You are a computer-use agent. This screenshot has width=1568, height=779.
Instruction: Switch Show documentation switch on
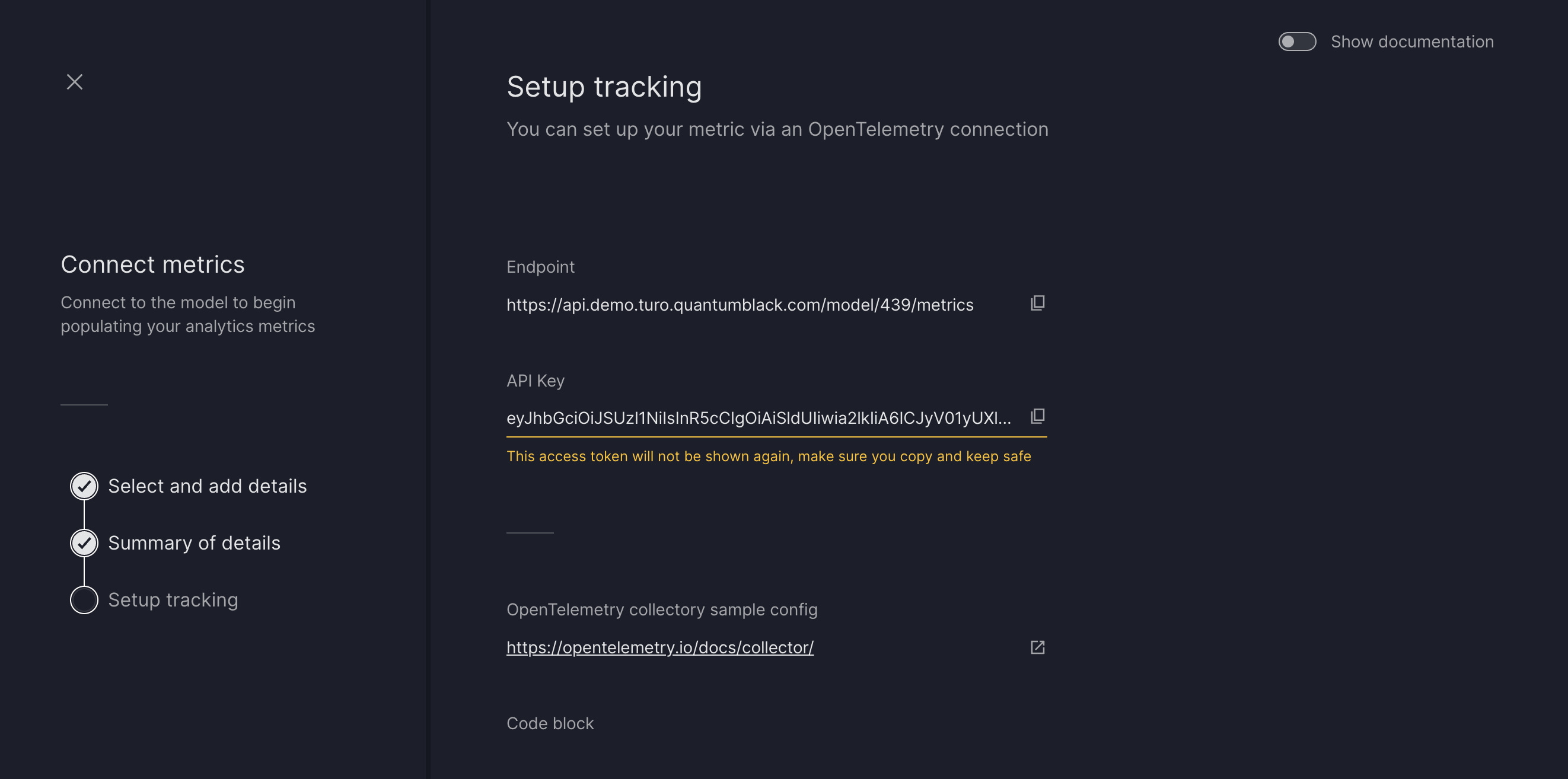(1297, 42)
